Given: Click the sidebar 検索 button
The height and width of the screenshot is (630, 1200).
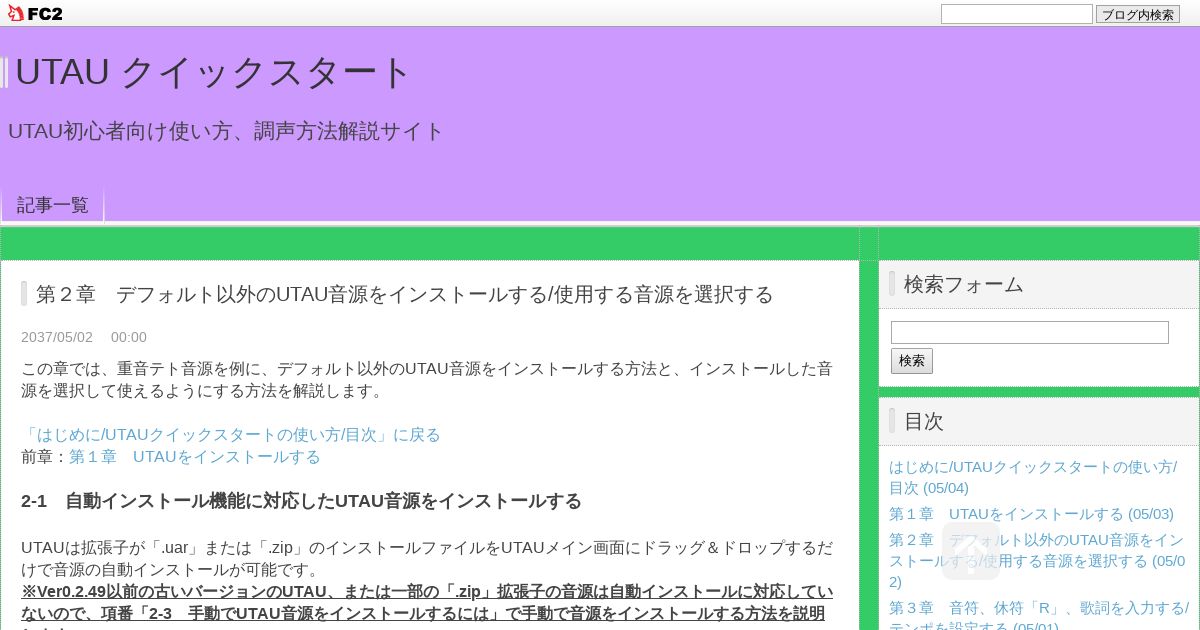Looking at the screenshot, I should [911, 361].
